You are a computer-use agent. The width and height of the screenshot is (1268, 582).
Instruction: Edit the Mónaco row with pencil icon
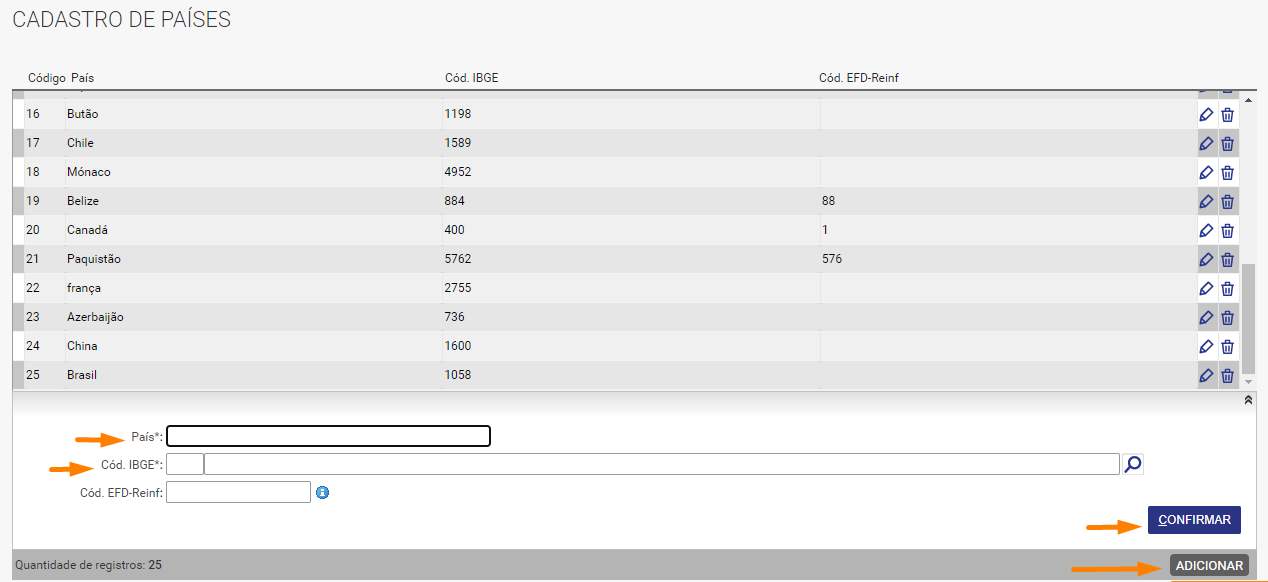tap(1206, 173)
